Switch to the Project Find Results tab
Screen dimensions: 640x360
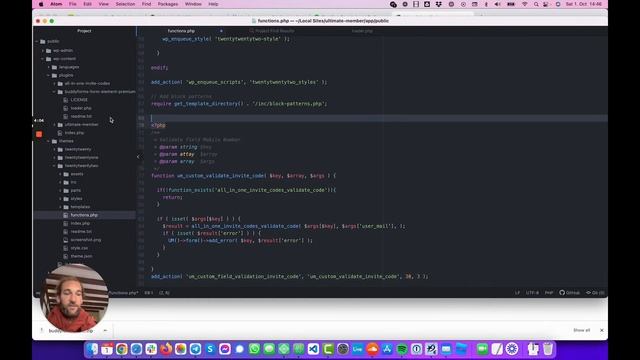[272, 31]
